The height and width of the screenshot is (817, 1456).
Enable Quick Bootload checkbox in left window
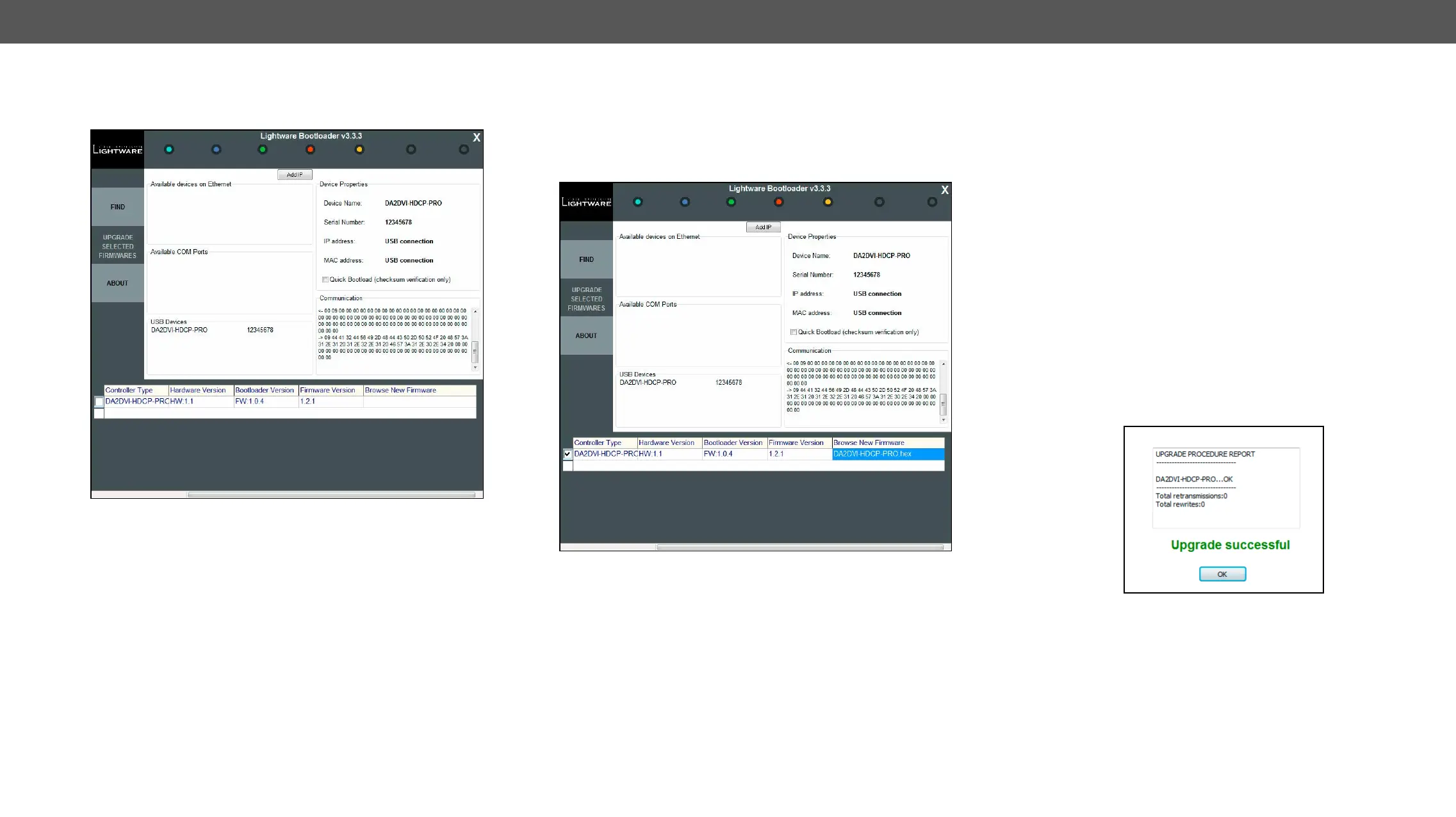click(x=325, y=280)
